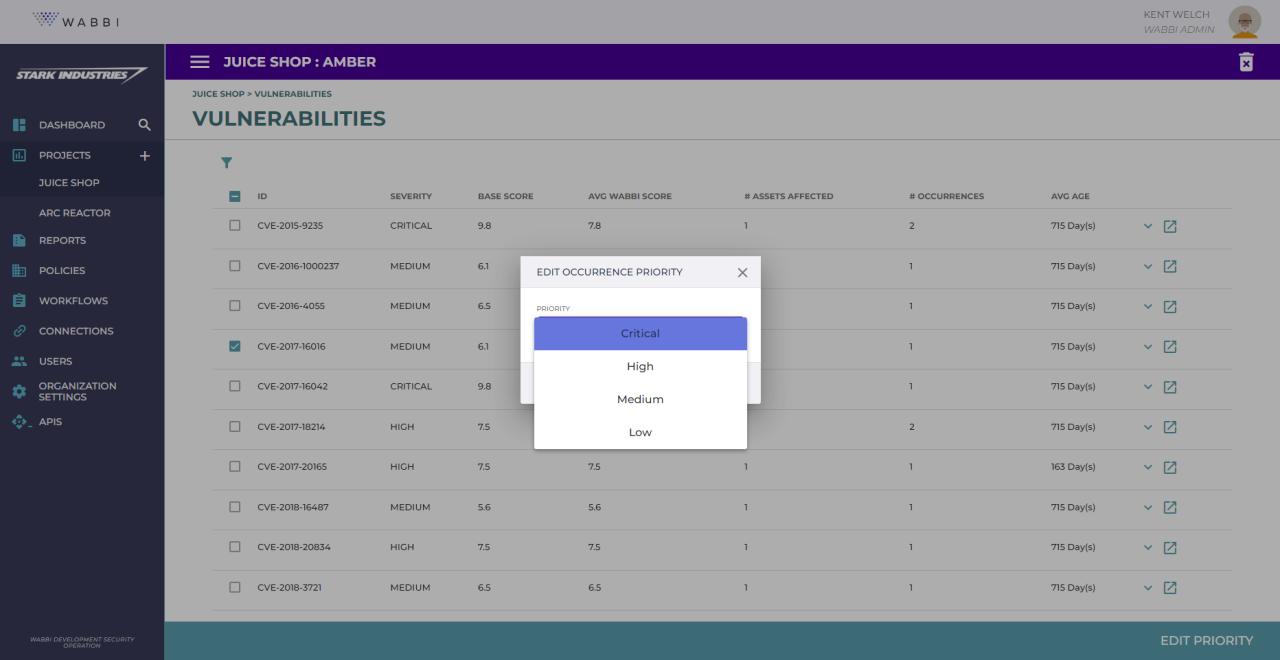This screenshot has width=1280, height=660.
Task: Open the hamburger navigation menu
Action: point(199,61)
